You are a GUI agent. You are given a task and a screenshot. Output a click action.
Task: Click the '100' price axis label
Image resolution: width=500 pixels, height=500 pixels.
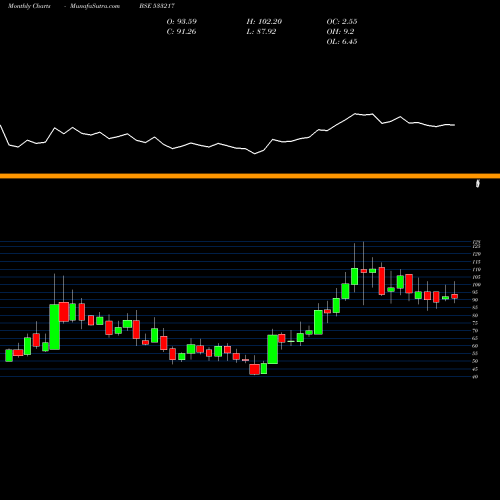point(476,285)
